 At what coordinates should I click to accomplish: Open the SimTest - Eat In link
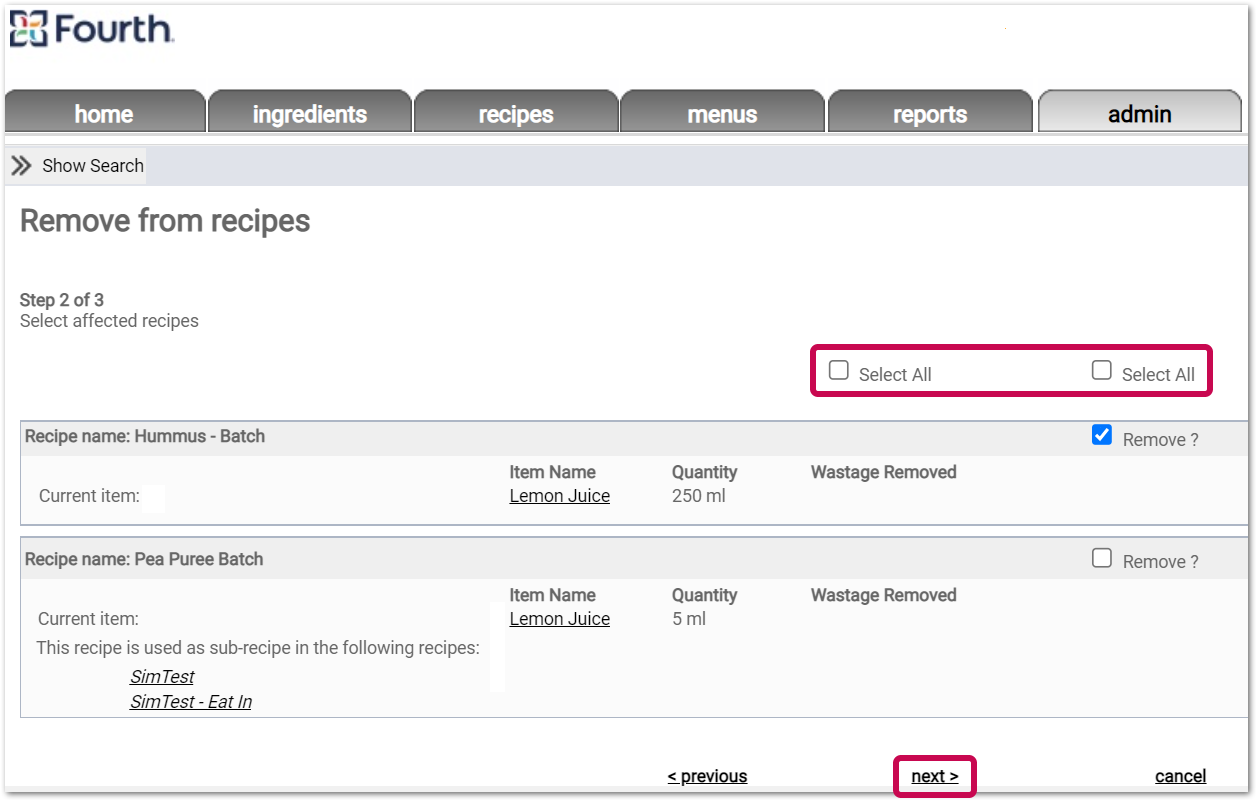[x=191, y=702]
